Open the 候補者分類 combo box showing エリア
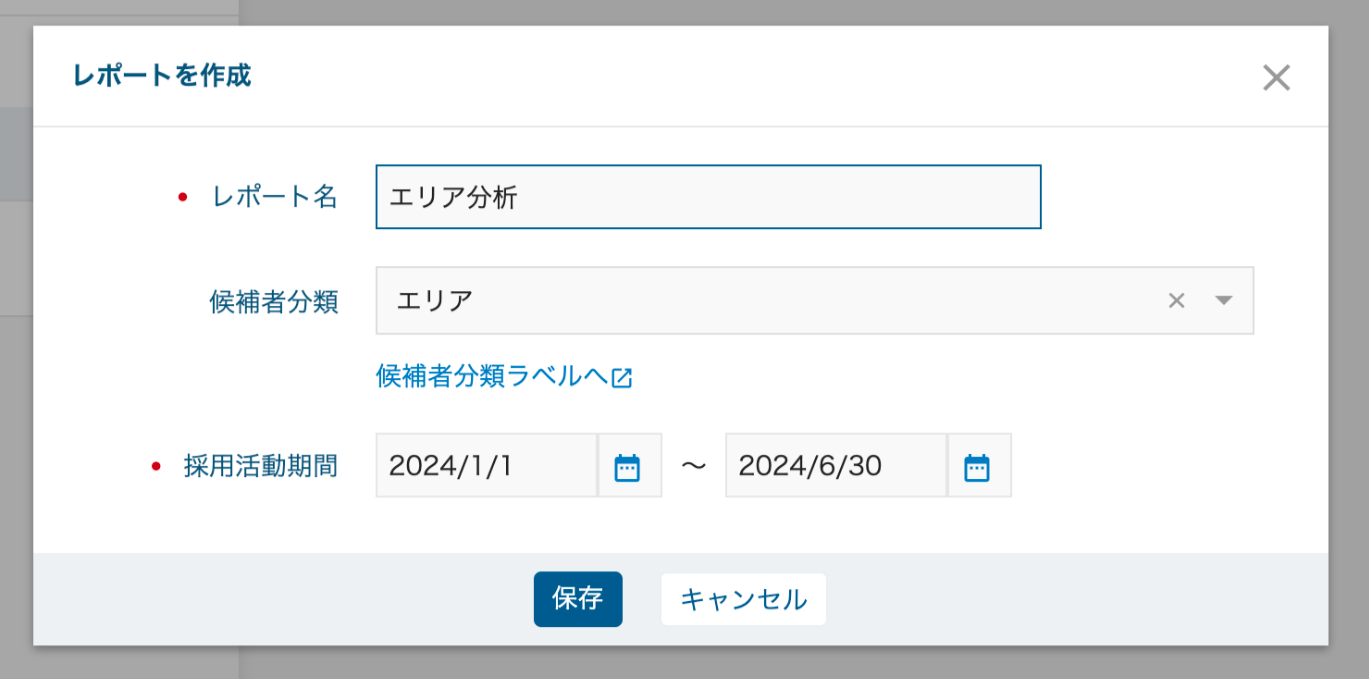This screenshot has width=1369, height=679. [x=760, y=300]
